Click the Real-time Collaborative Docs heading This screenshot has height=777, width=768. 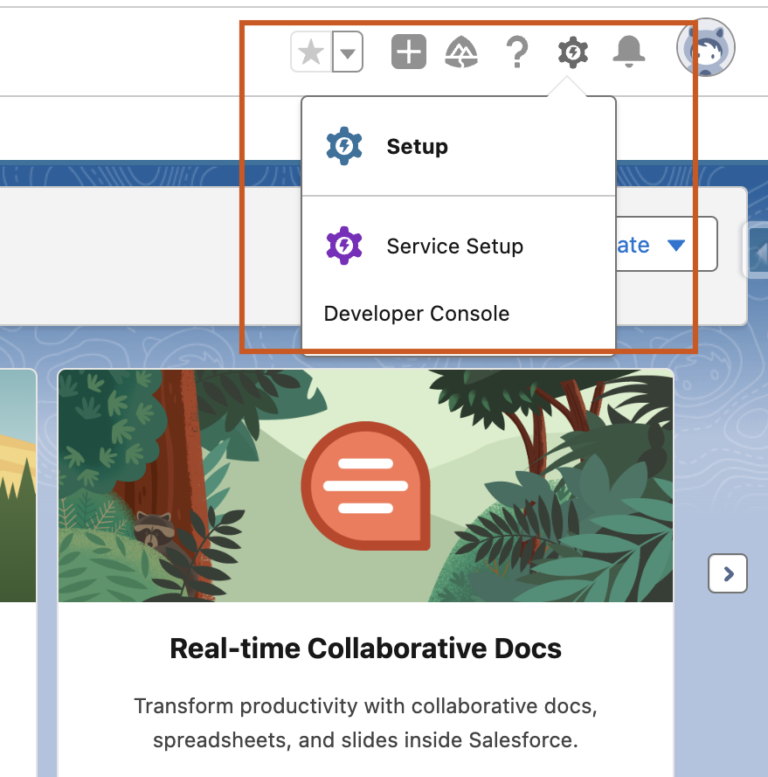pos(365,648)
